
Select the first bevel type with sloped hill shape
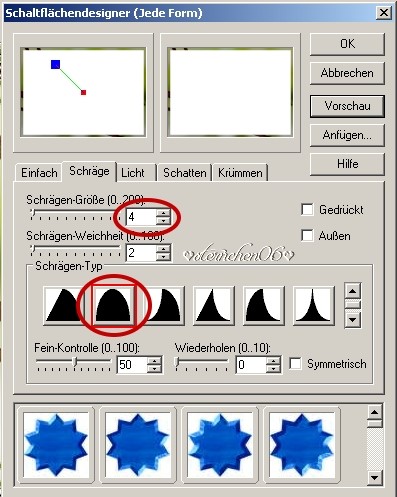pyautogui.click(x=63, y=306)
